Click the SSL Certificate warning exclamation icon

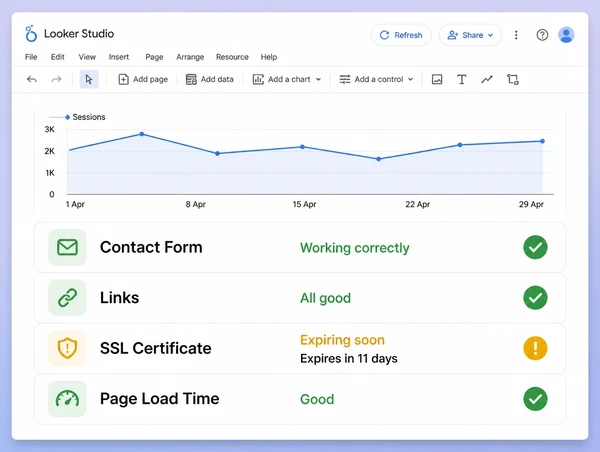click(535, 348)
